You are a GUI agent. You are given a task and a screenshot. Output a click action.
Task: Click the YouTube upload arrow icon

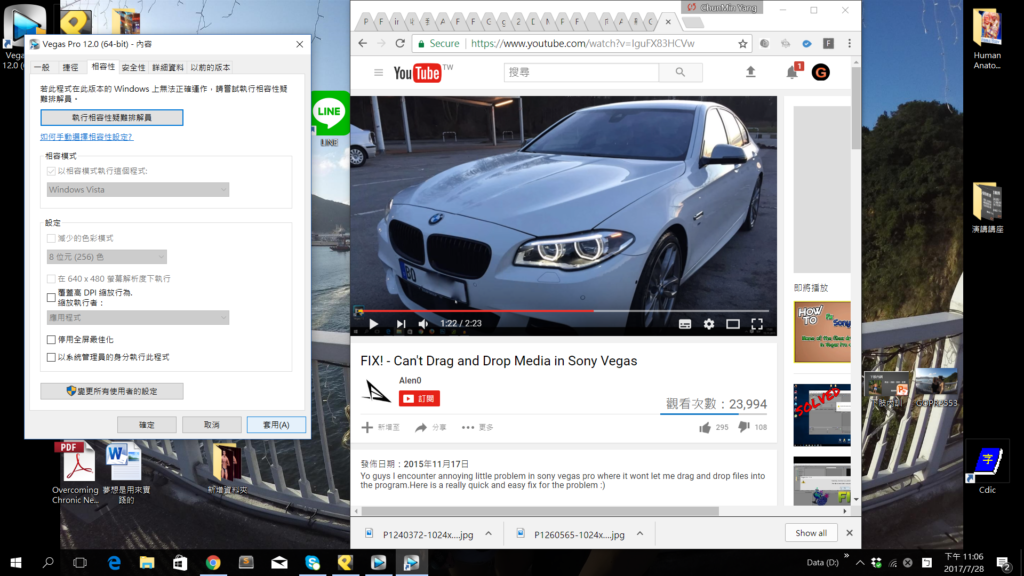click(x=751, y=72)
